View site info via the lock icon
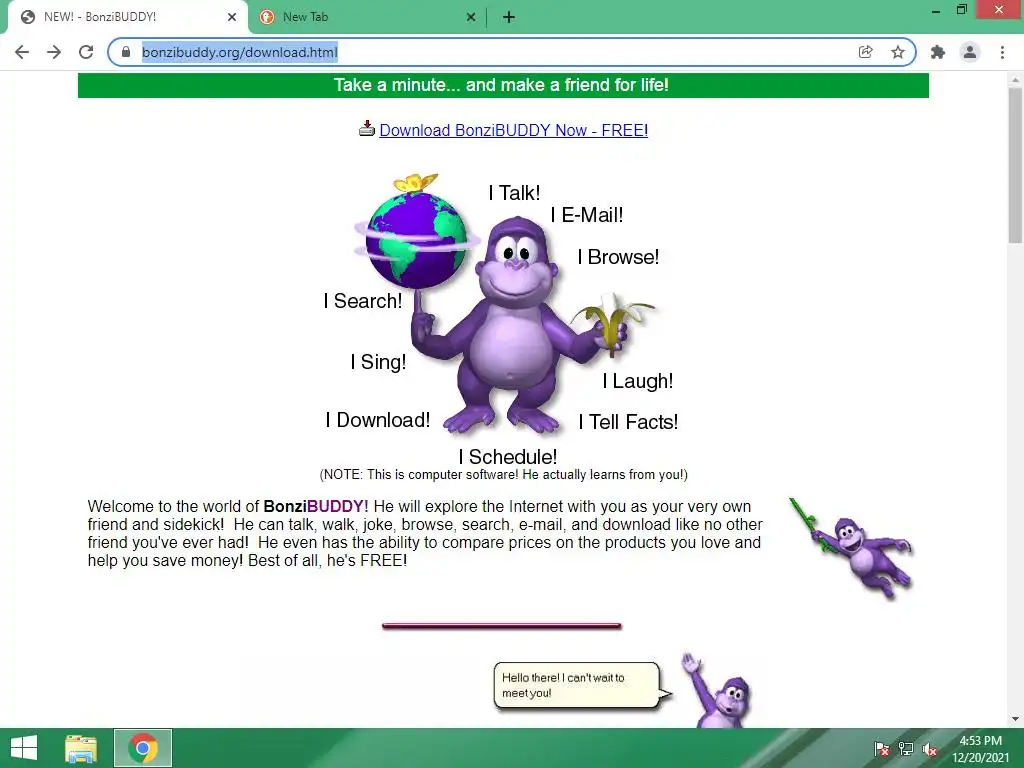 click(126, 52)
